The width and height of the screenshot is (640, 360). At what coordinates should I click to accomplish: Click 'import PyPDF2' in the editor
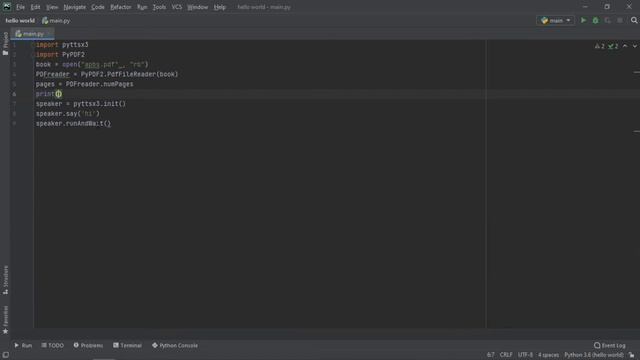coord(60,54)
